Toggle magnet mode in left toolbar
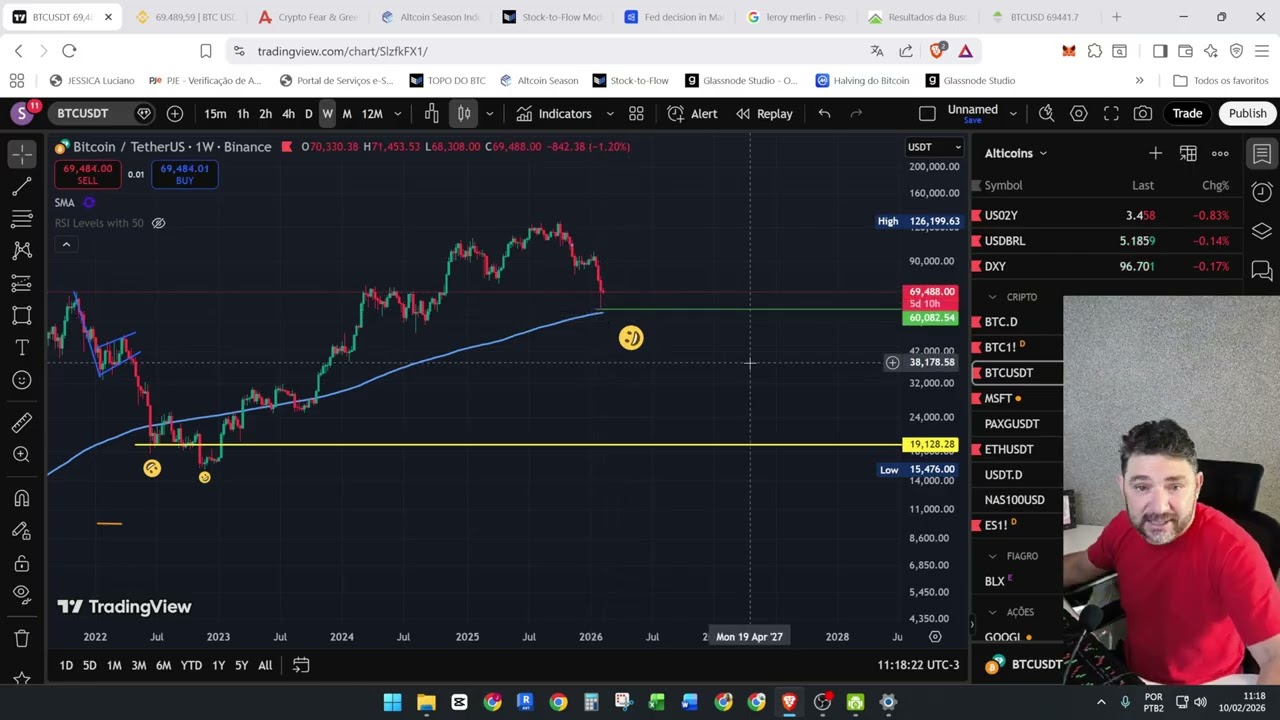Screen dimensions: 1280x720 pos(21,499)
